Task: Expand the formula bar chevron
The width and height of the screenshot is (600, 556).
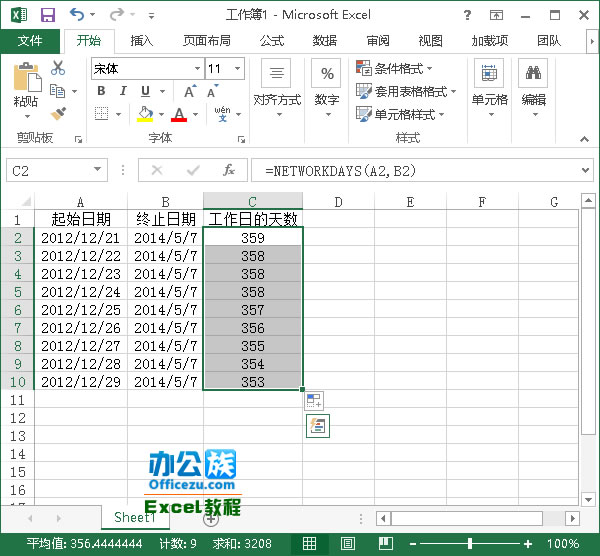Action: pyautogui.click(x=585, y=170)
